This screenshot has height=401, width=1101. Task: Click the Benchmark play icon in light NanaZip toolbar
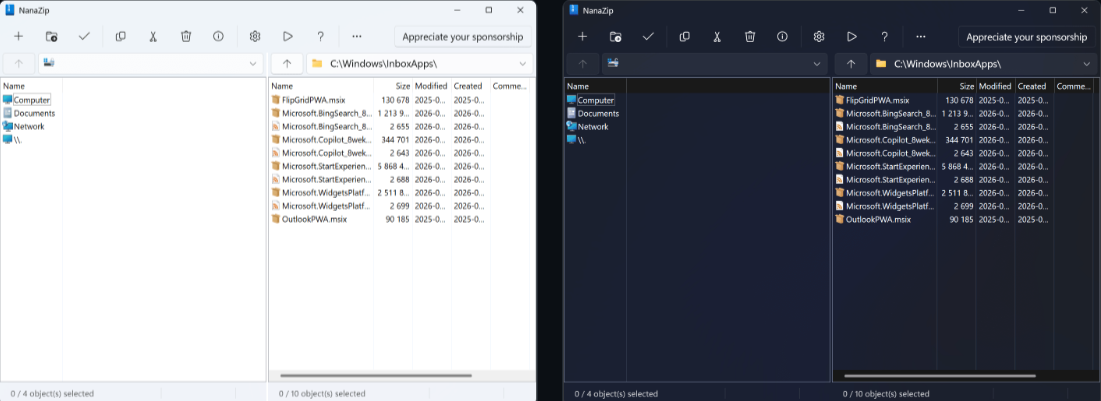pos(288,37)
